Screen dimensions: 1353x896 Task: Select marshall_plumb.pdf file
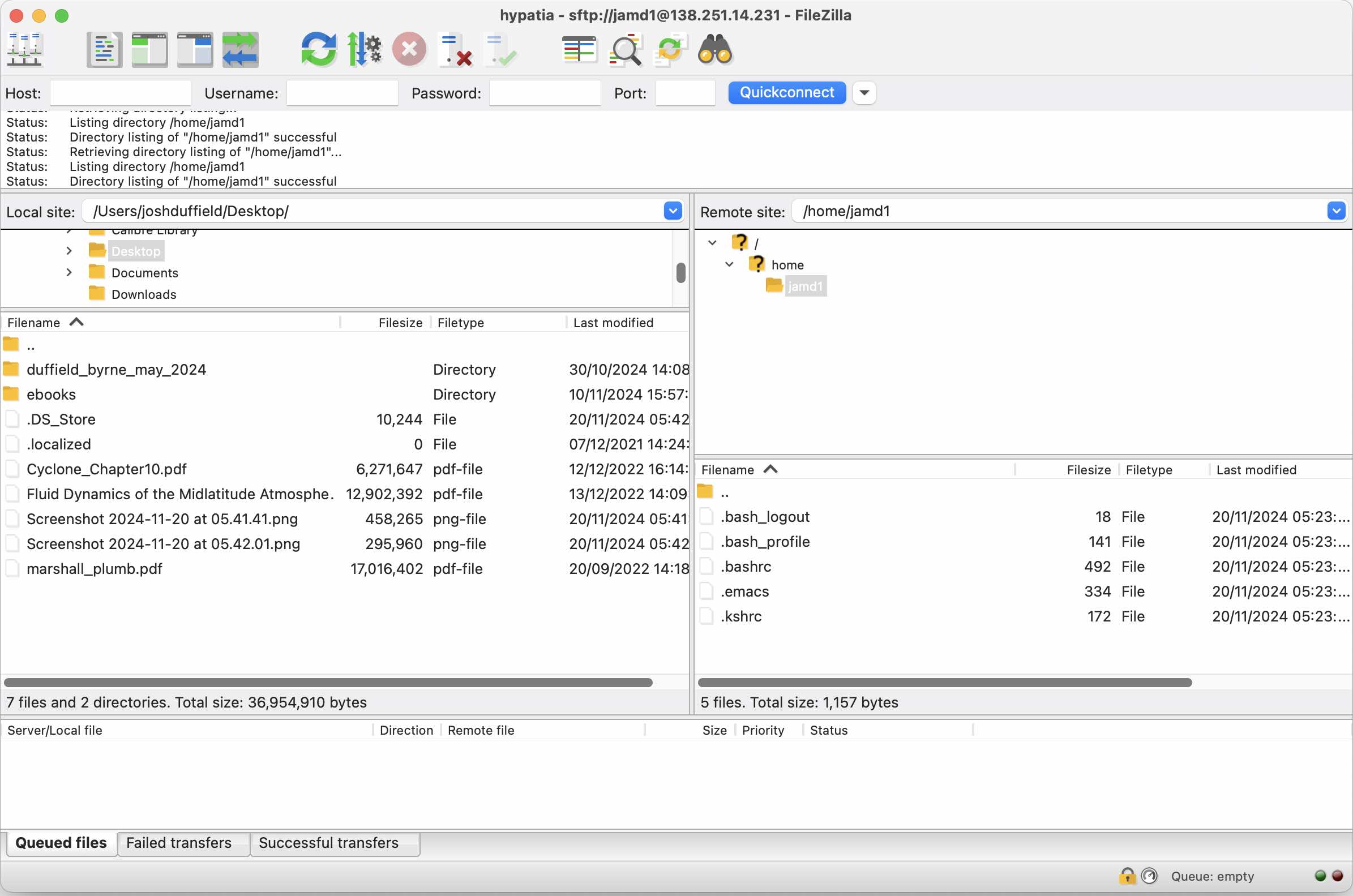tap(345, 569)
